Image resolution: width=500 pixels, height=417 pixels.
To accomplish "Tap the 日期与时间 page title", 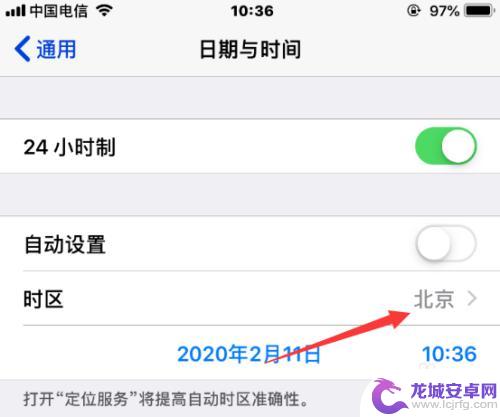I will 250,50.
